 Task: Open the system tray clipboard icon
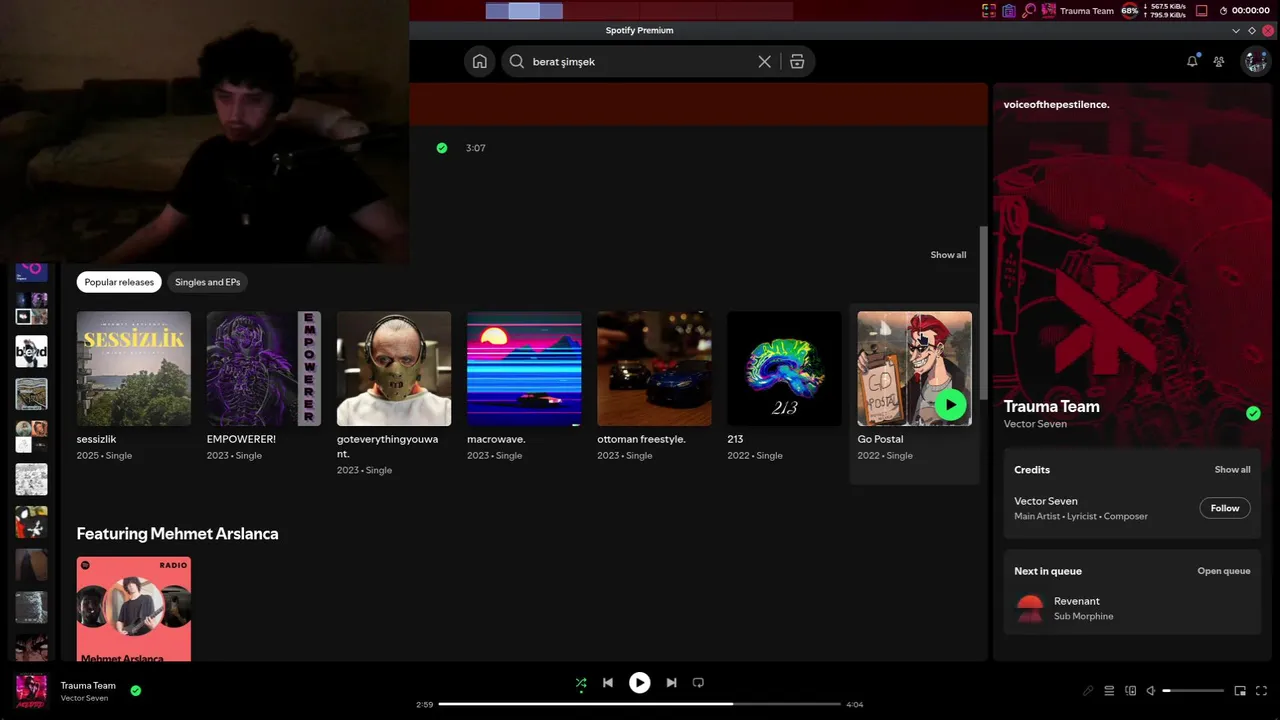tap(1009, 11)
